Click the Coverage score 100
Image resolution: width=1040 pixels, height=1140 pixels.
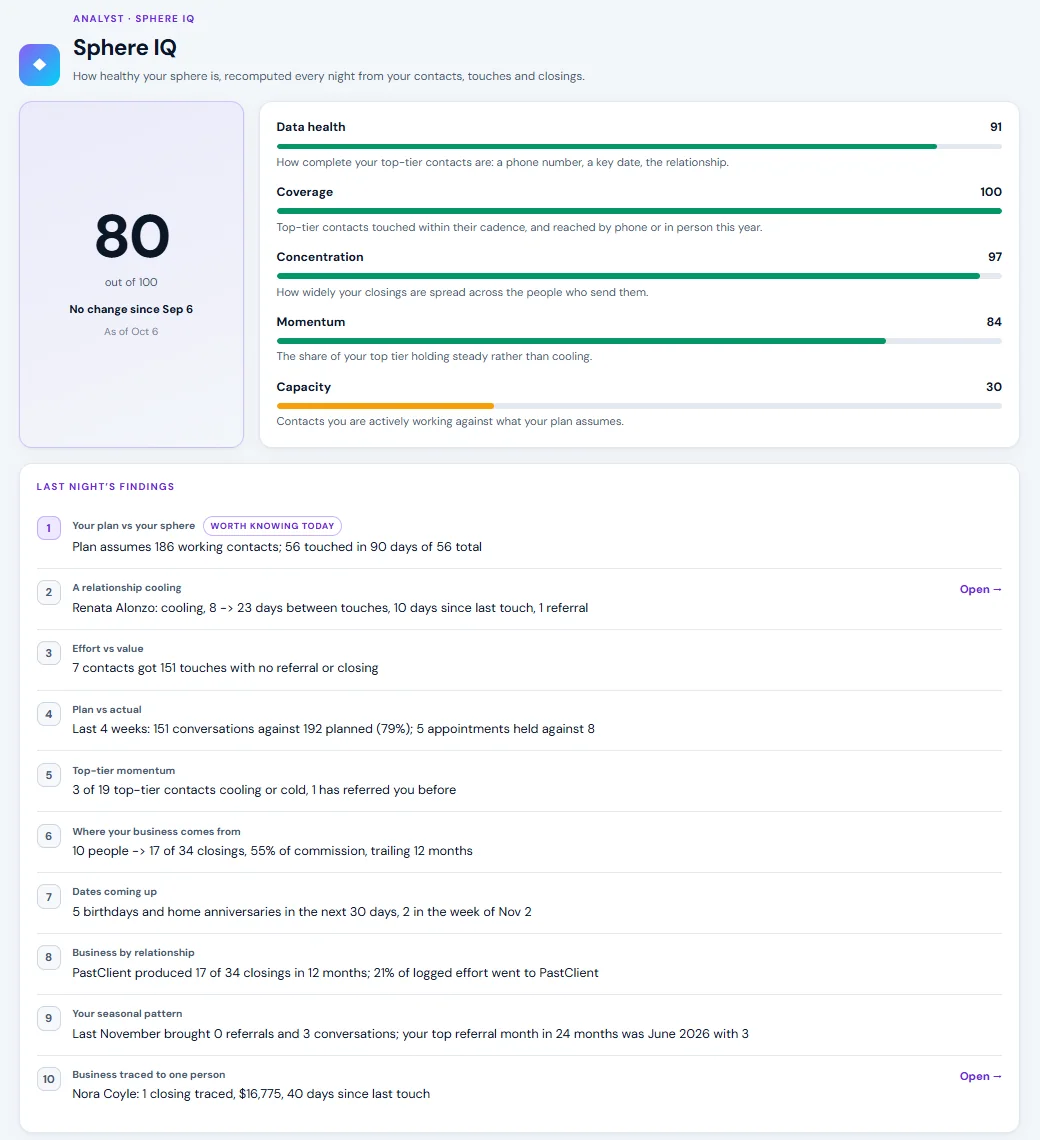click(991, 192)
